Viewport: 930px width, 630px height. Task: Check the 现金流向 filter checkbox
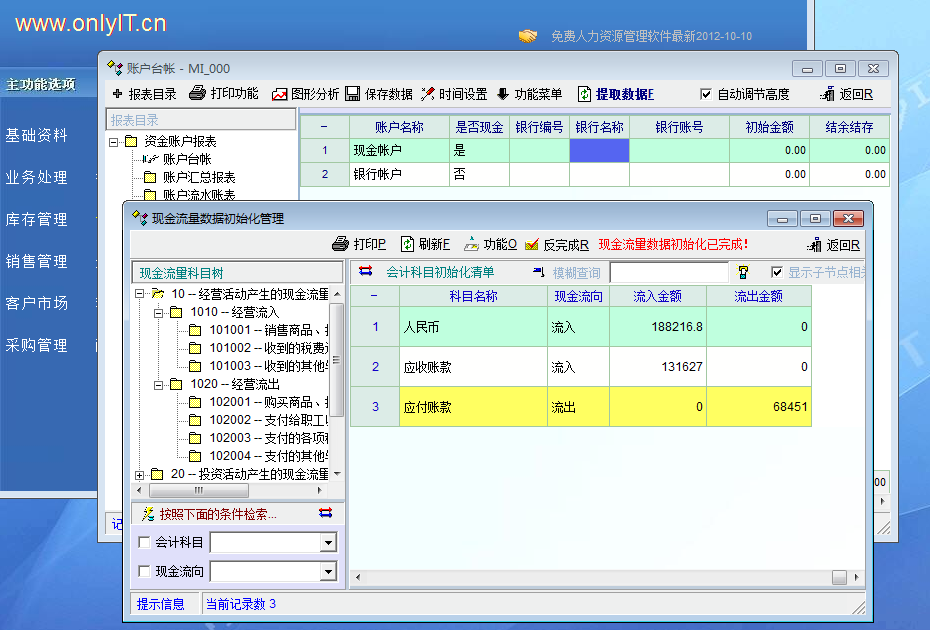coord(144,572)
